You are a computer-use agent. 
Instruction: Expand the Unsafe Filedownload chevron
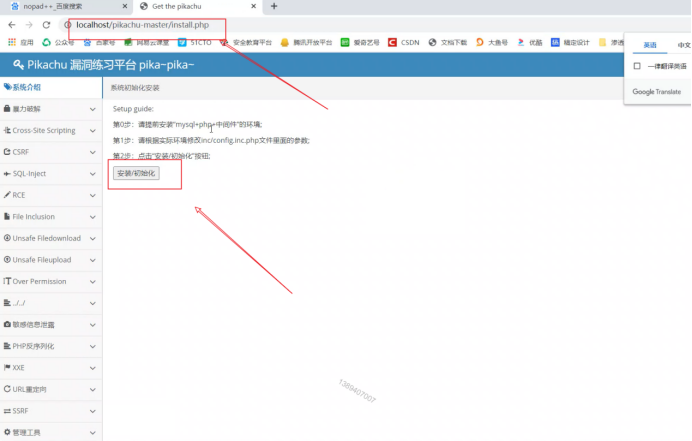pyautogui.click(x=93, y=238)
